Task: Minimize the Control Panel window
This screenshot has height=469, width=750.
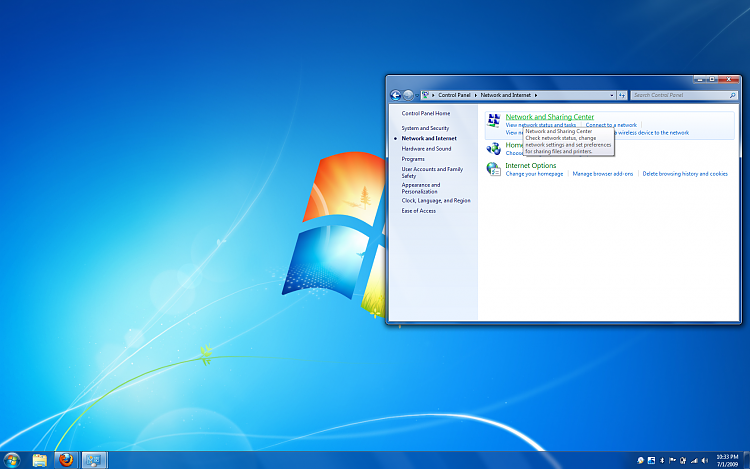Action: (700, 79)
